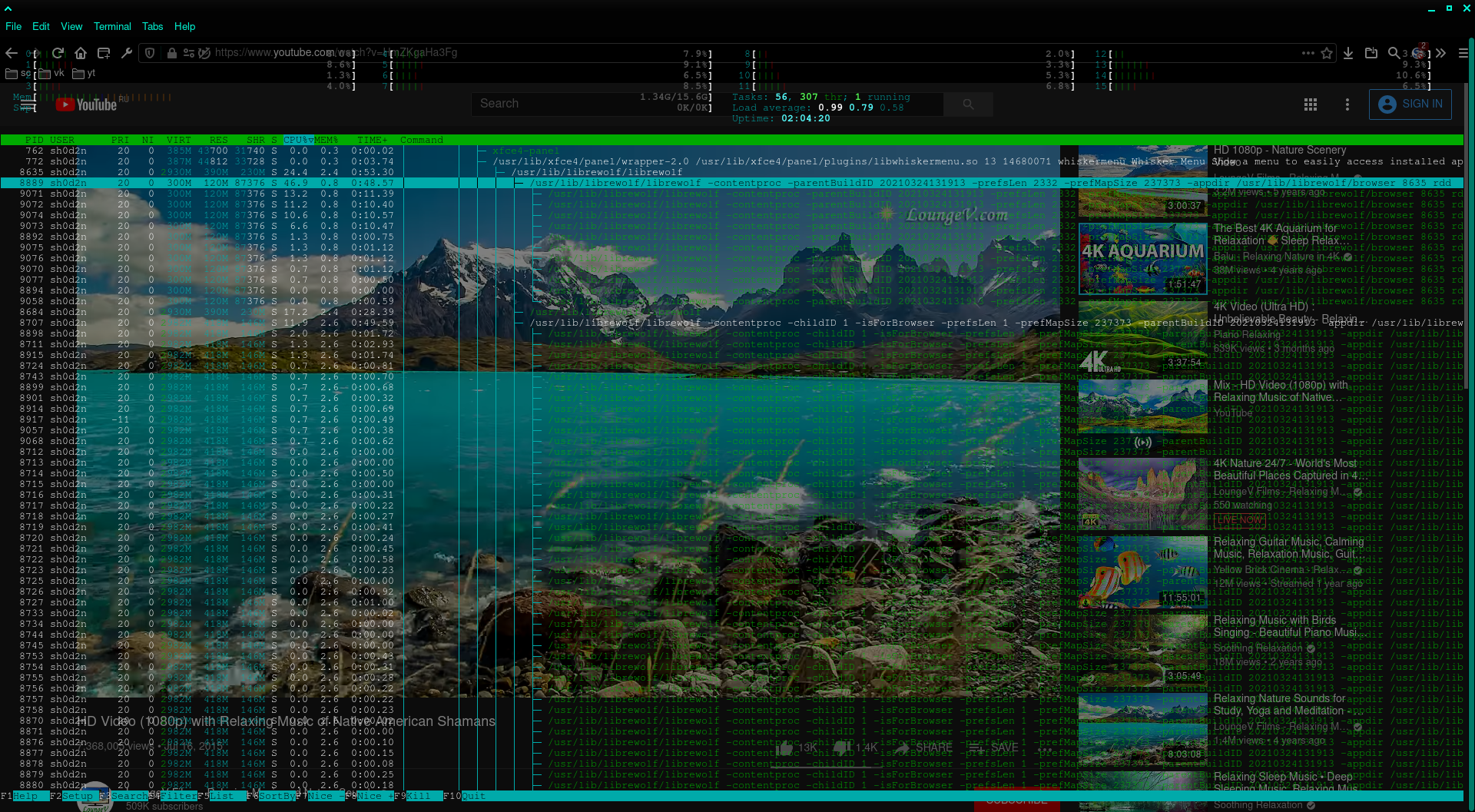This screenshot has width=1475, height=812.
Task: Open 'The Best 4K Aquarium' video thumbnail
Action: coord(1143,259)
